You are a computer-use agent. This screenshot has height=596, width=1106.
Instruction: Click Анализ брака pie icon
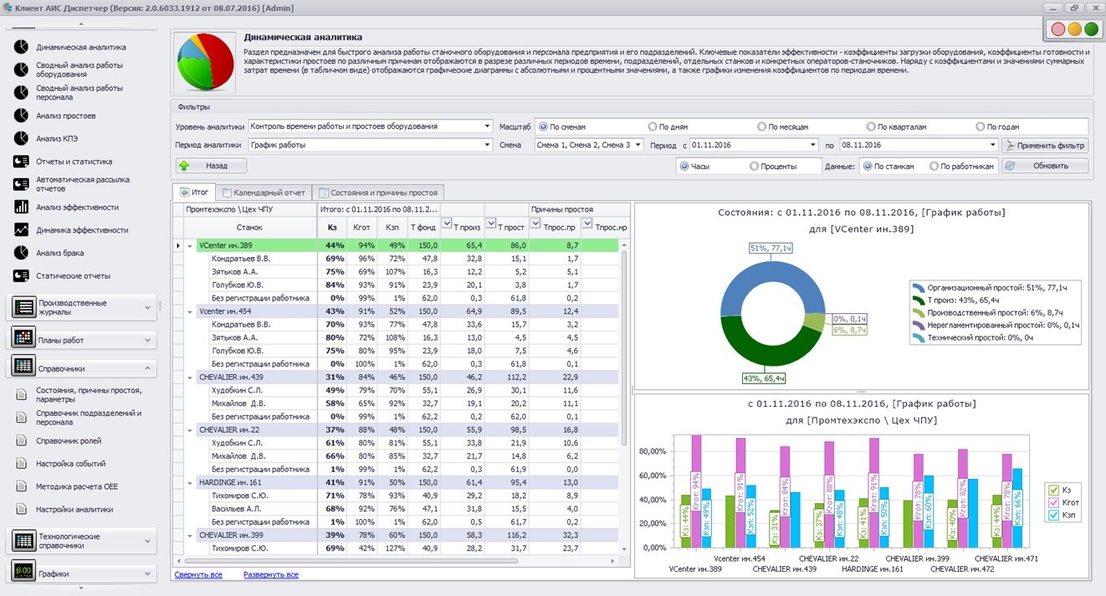pyautogui.click(x=21, y=253)
